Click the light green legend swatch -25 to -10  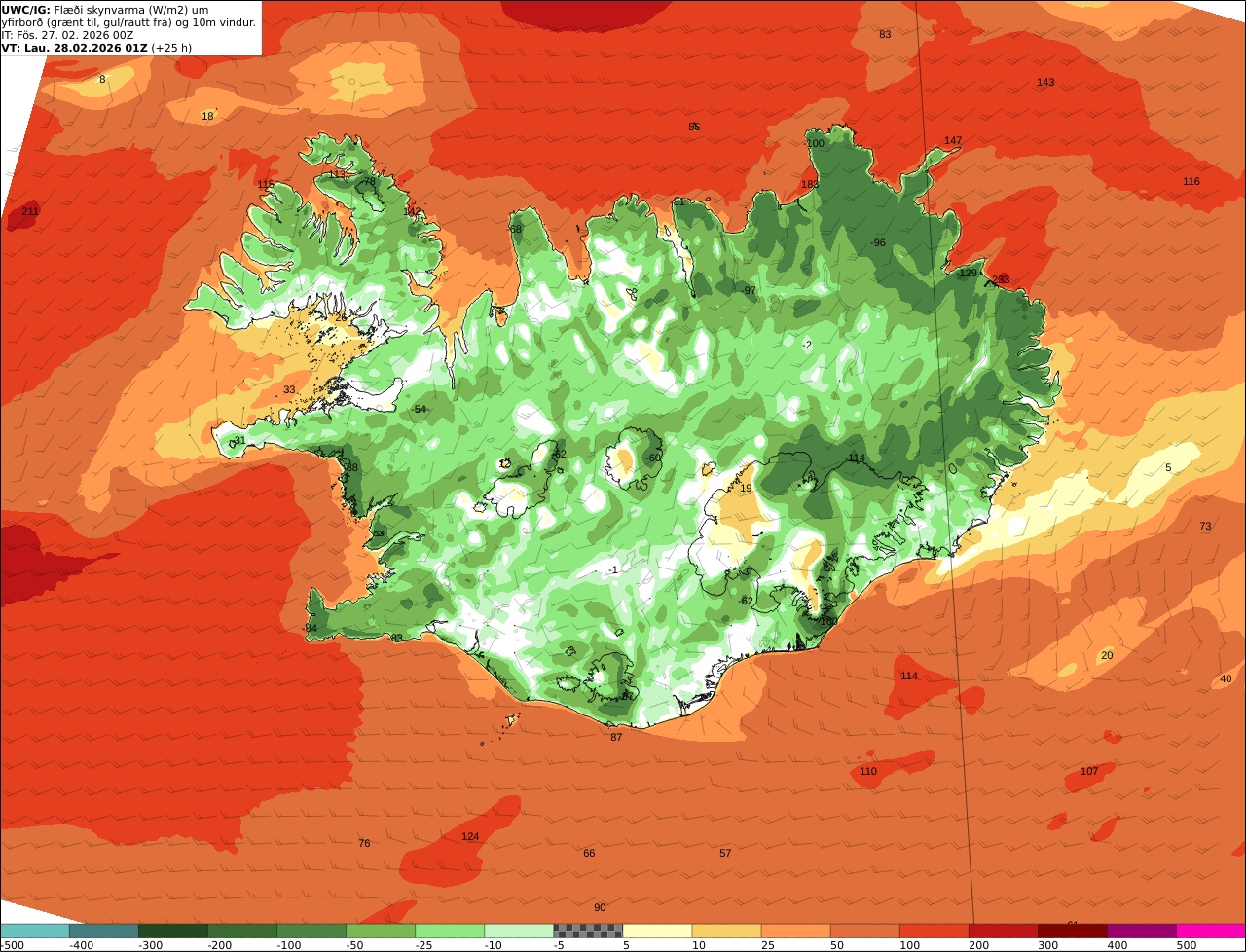point(450,931)
